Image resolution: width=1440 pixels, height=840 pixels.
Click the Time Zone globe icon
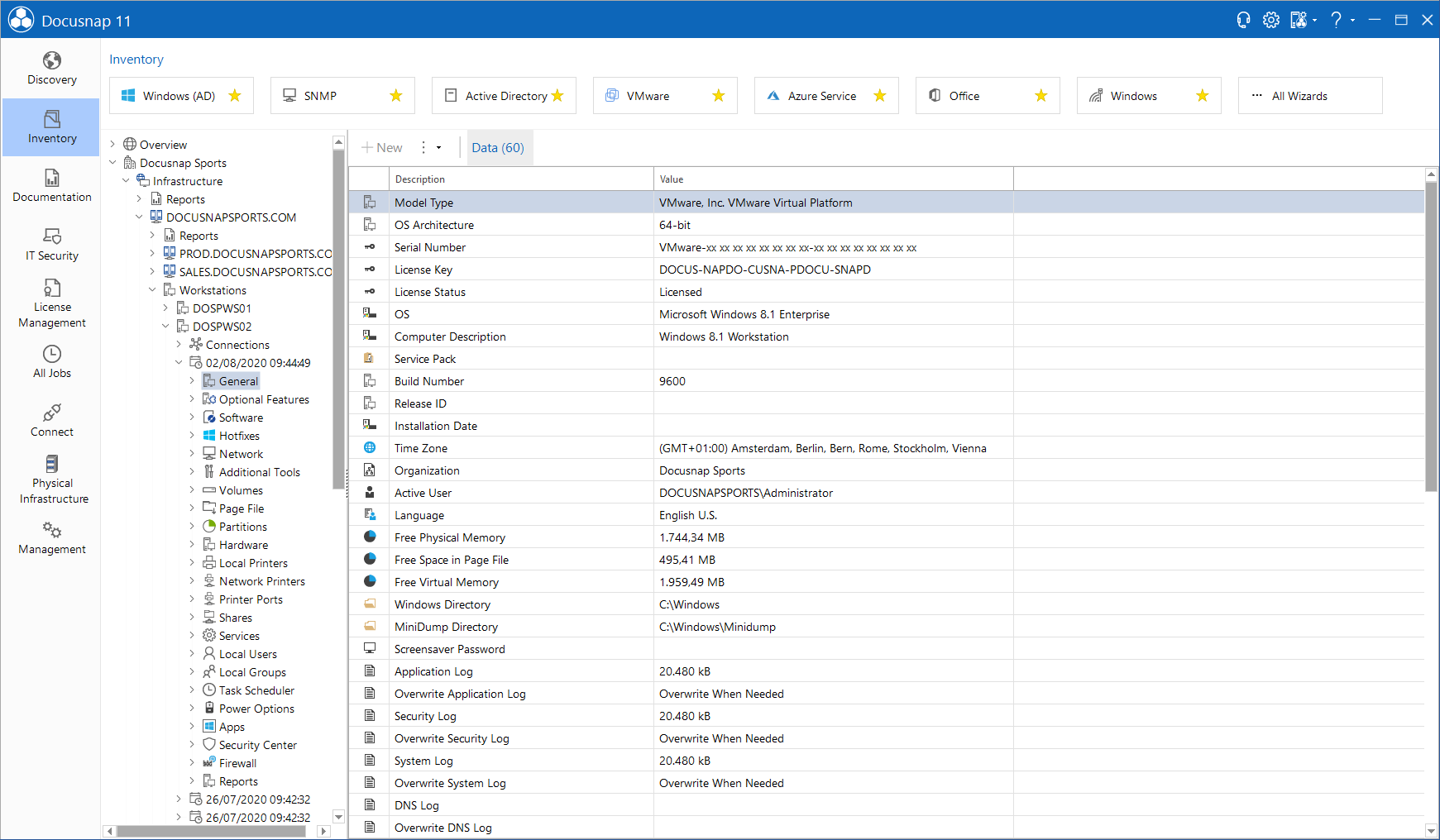pyautogui.click(x=370, y=448)
